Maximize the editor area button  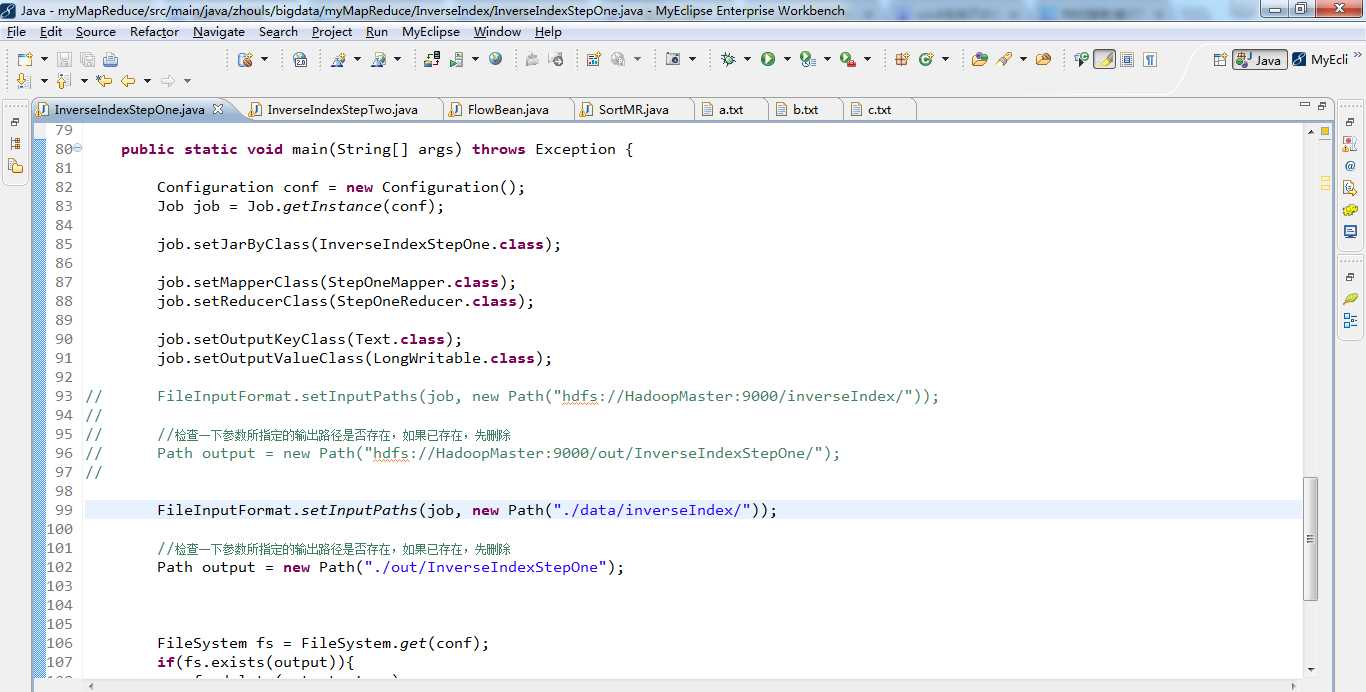pos(1322,105)
